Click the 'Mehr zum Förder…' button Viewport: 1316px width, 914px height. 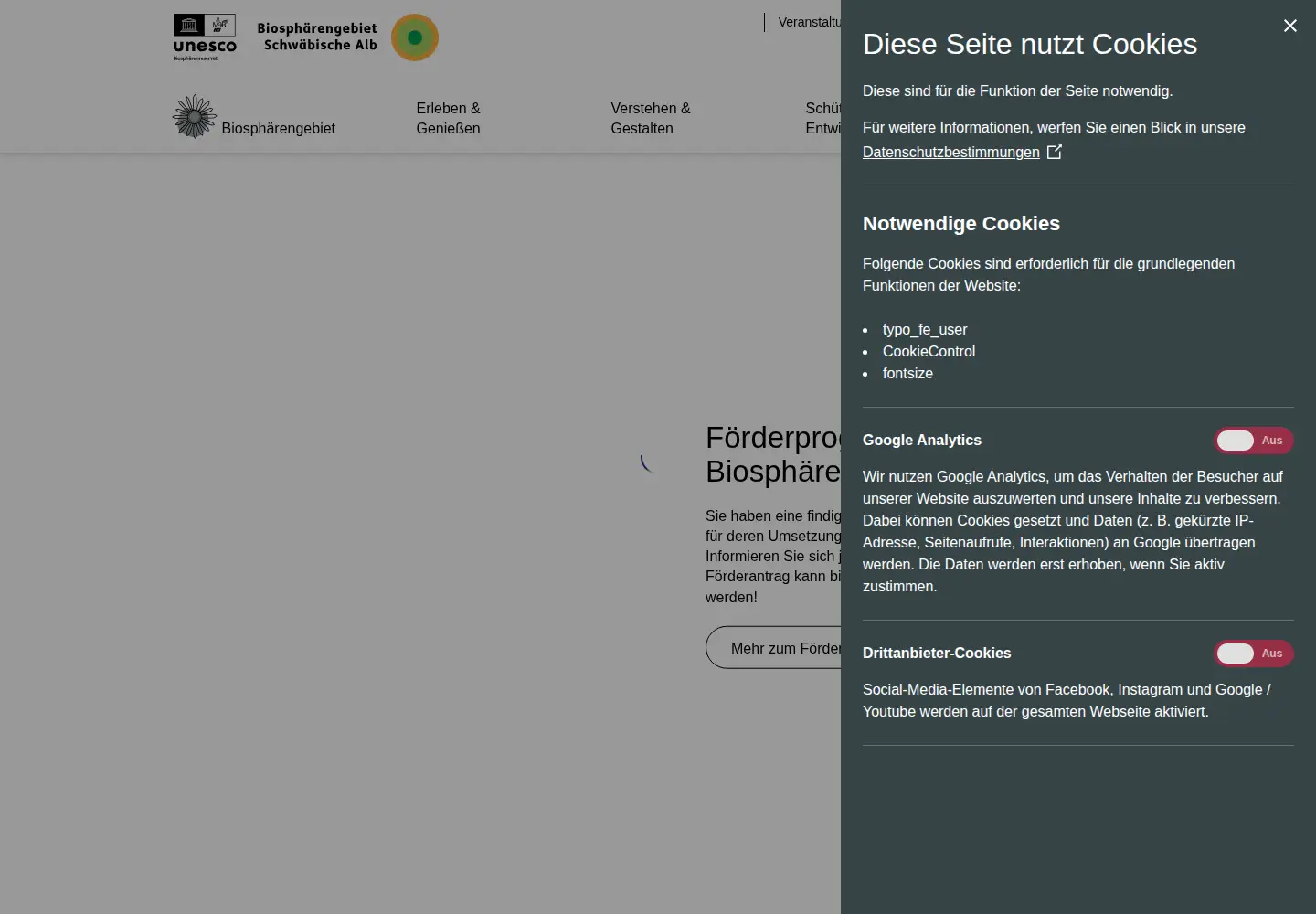(773, 647)
